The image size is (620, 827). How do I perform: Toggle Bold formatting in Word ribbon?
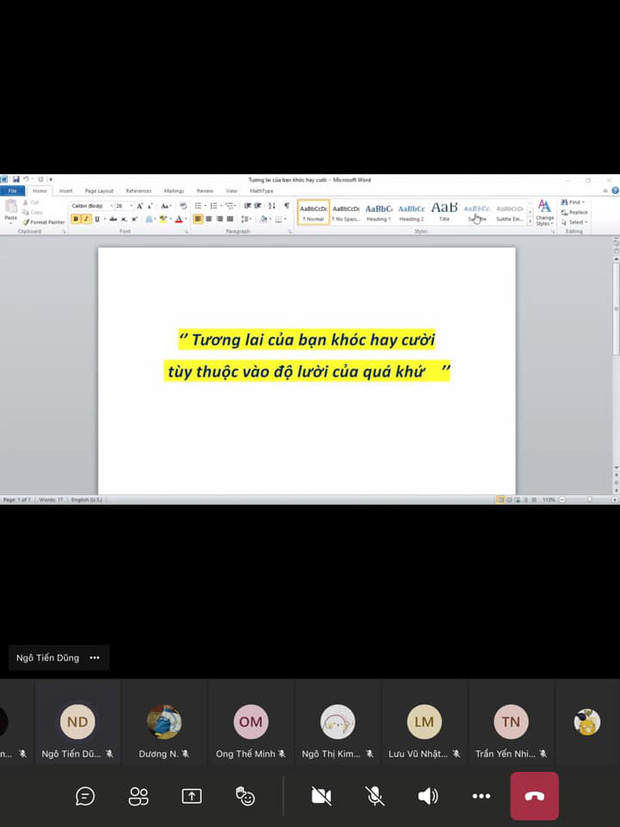pos(76,219)
